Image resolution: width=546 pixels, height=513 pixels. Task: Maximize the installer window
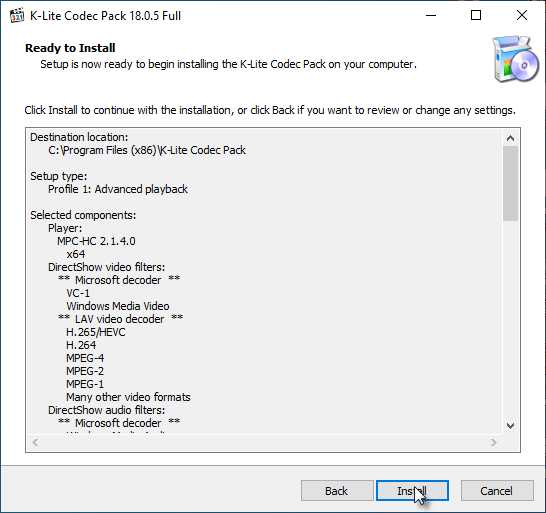tap(476, 15)
